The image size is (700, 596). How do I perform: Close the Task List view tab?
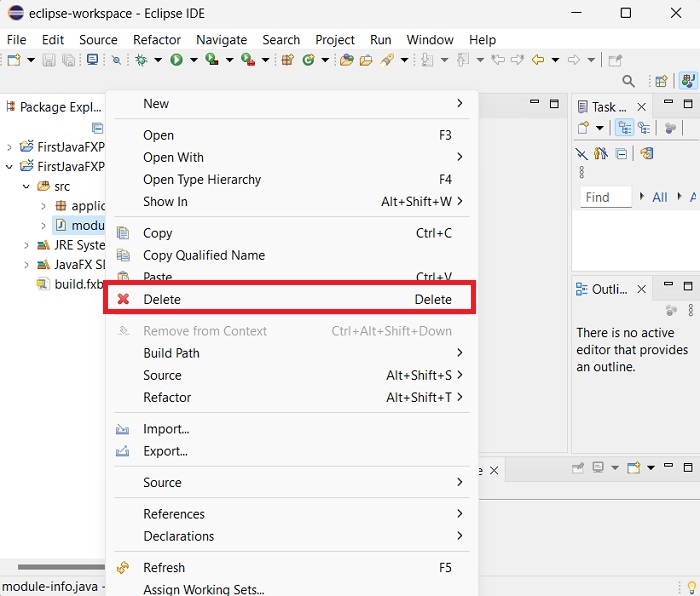[642, 107]
